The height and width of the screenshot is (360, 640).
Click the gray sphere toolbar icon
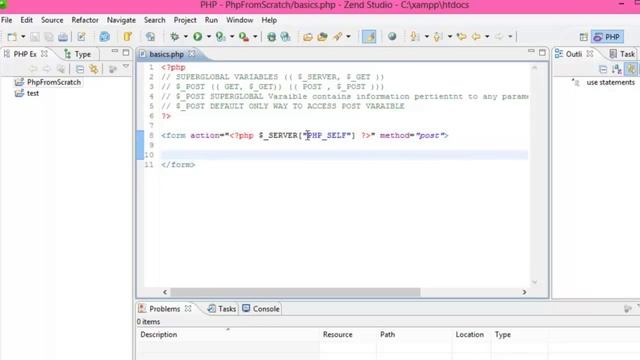point(392,37)
